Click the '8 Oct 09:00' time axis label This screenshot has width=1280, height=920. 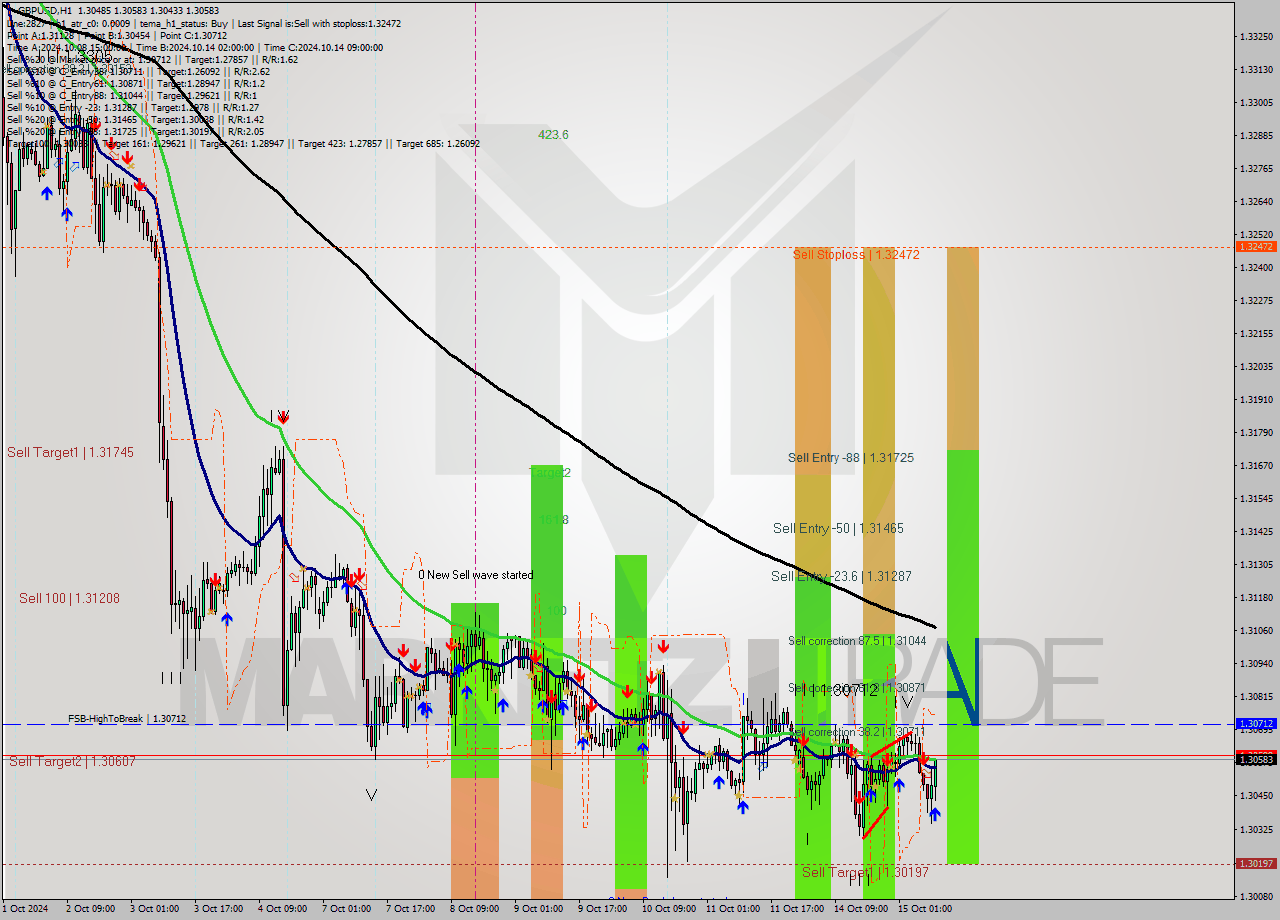[474, 909]
